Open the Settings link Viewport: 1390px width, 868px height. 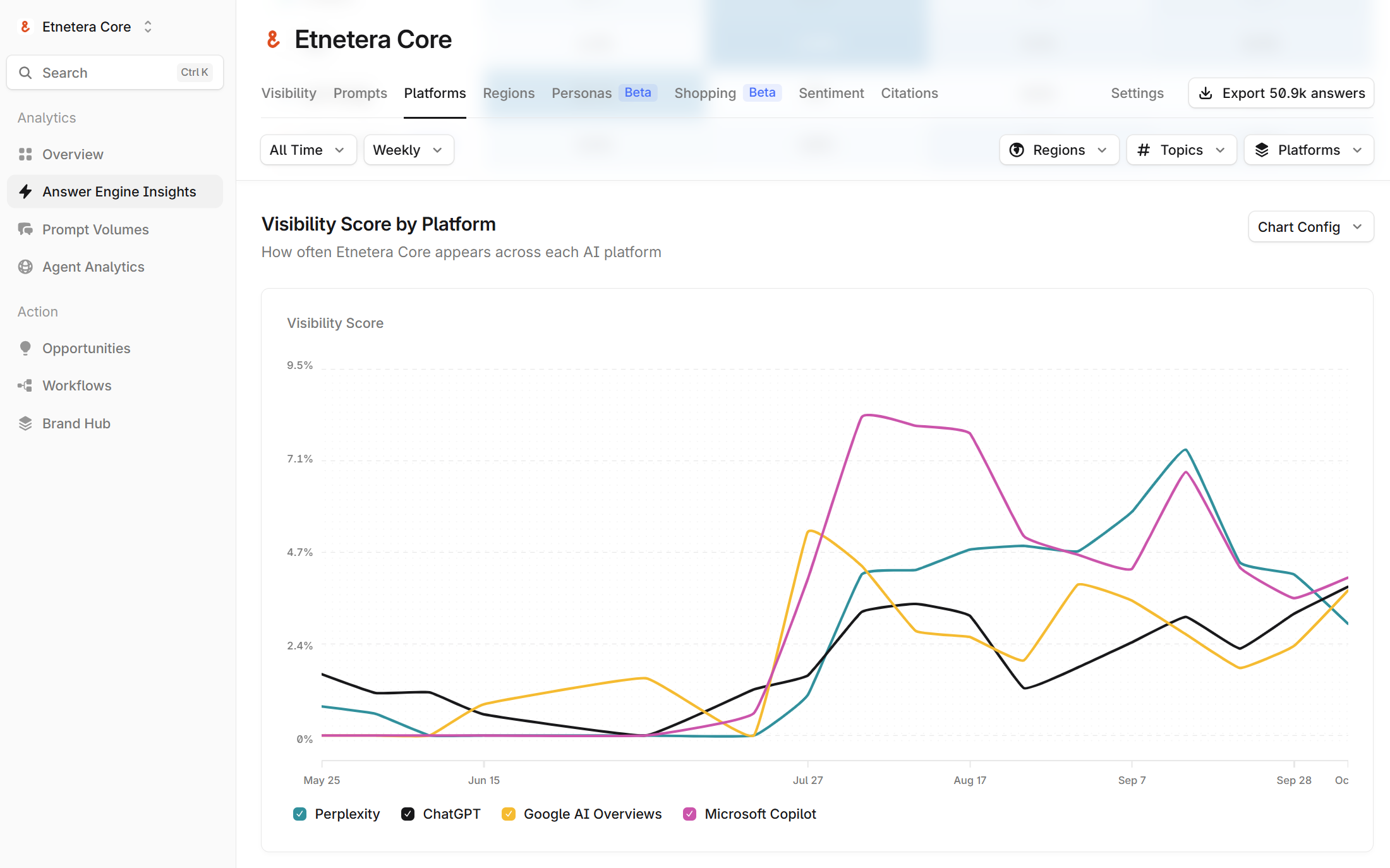pyautogui.click(x=1137, y=93)
